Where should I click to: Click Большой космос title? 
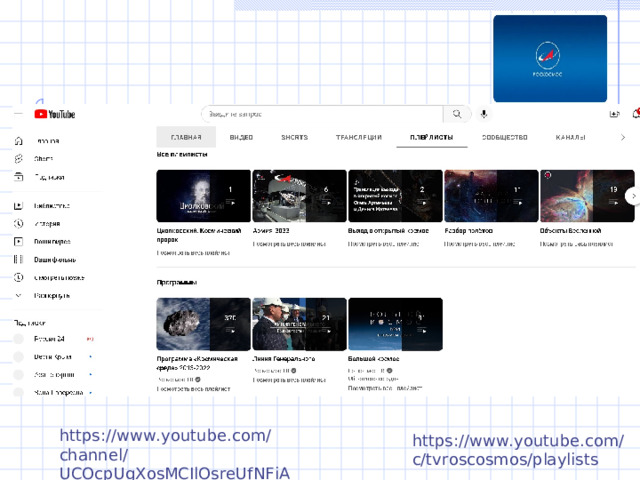pyautogui.click(x=373, y=359)
